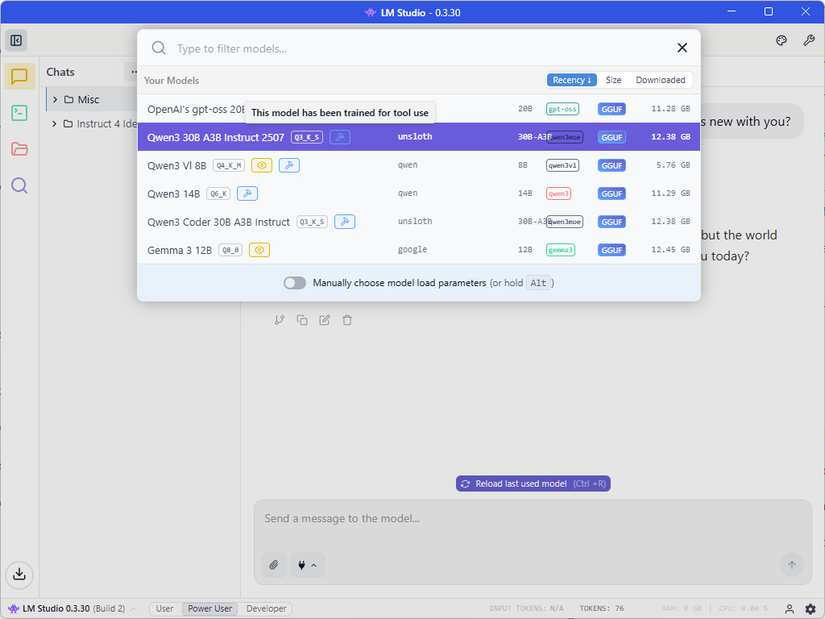Sort models by Downloaded
825x619 pixels.
(660, 80)
